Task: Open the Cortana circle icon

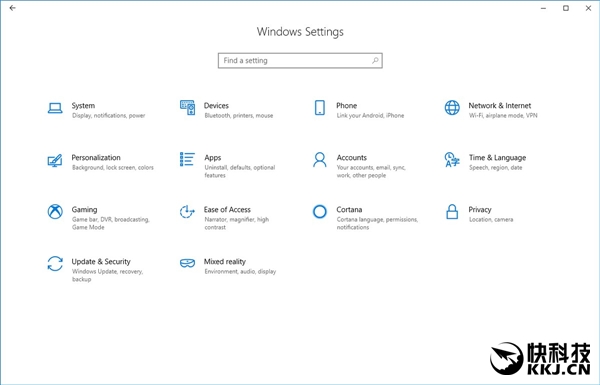Action: (320, 211)
